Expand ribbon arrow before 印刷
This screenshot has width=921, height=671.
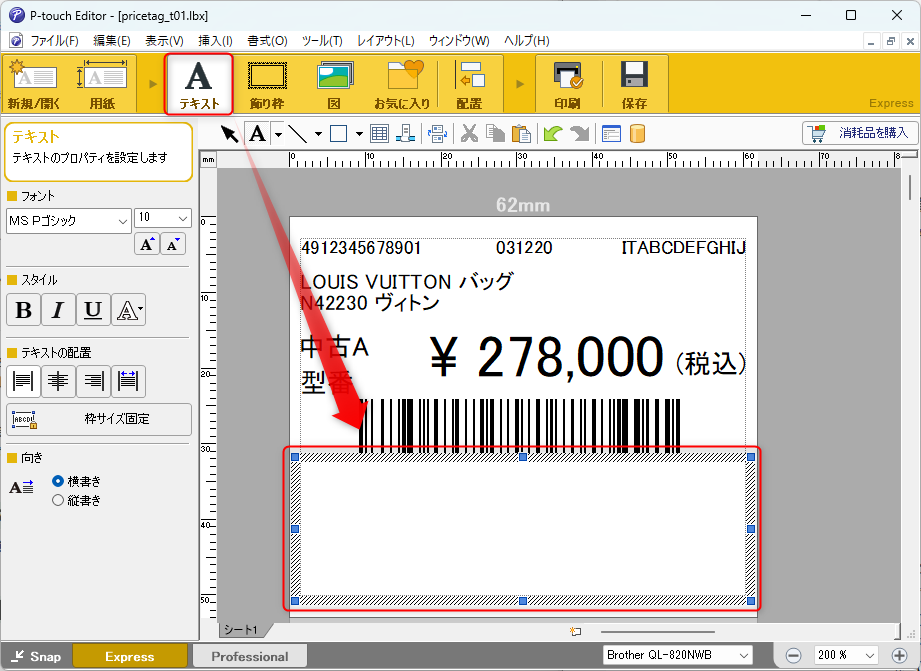[520, 84]
